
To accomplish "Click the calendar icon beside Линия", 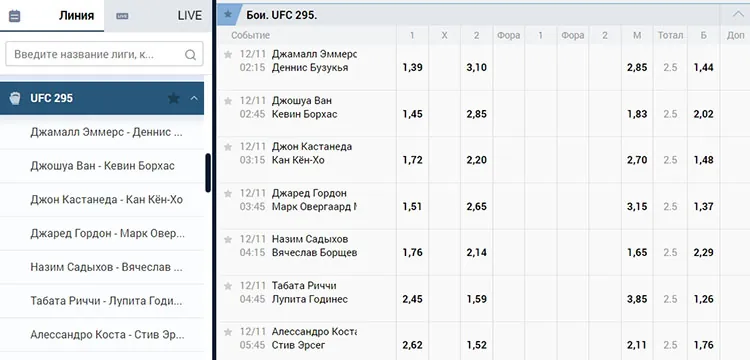I will 14,16.
